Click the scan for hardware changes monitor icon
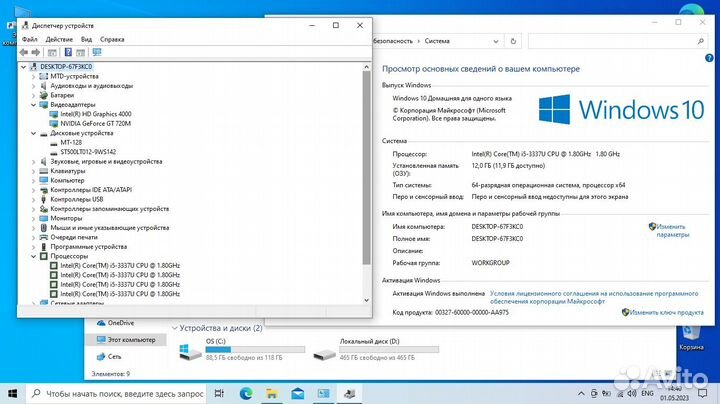This screenshot has width=720, height=404. coord(97,52)
